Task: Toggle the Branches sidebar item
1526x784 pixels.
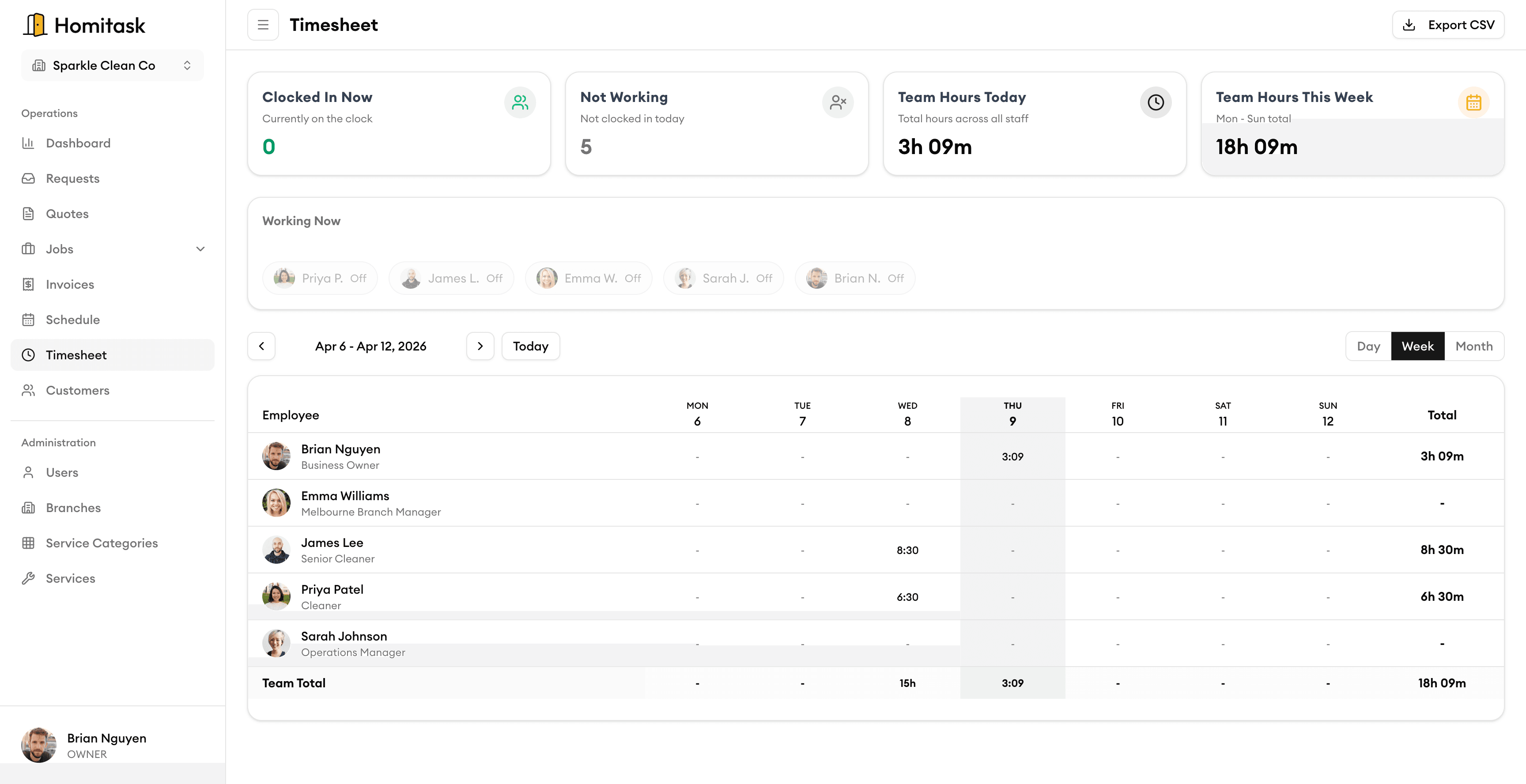Action: pyautogui.click(x=73, y=508)
